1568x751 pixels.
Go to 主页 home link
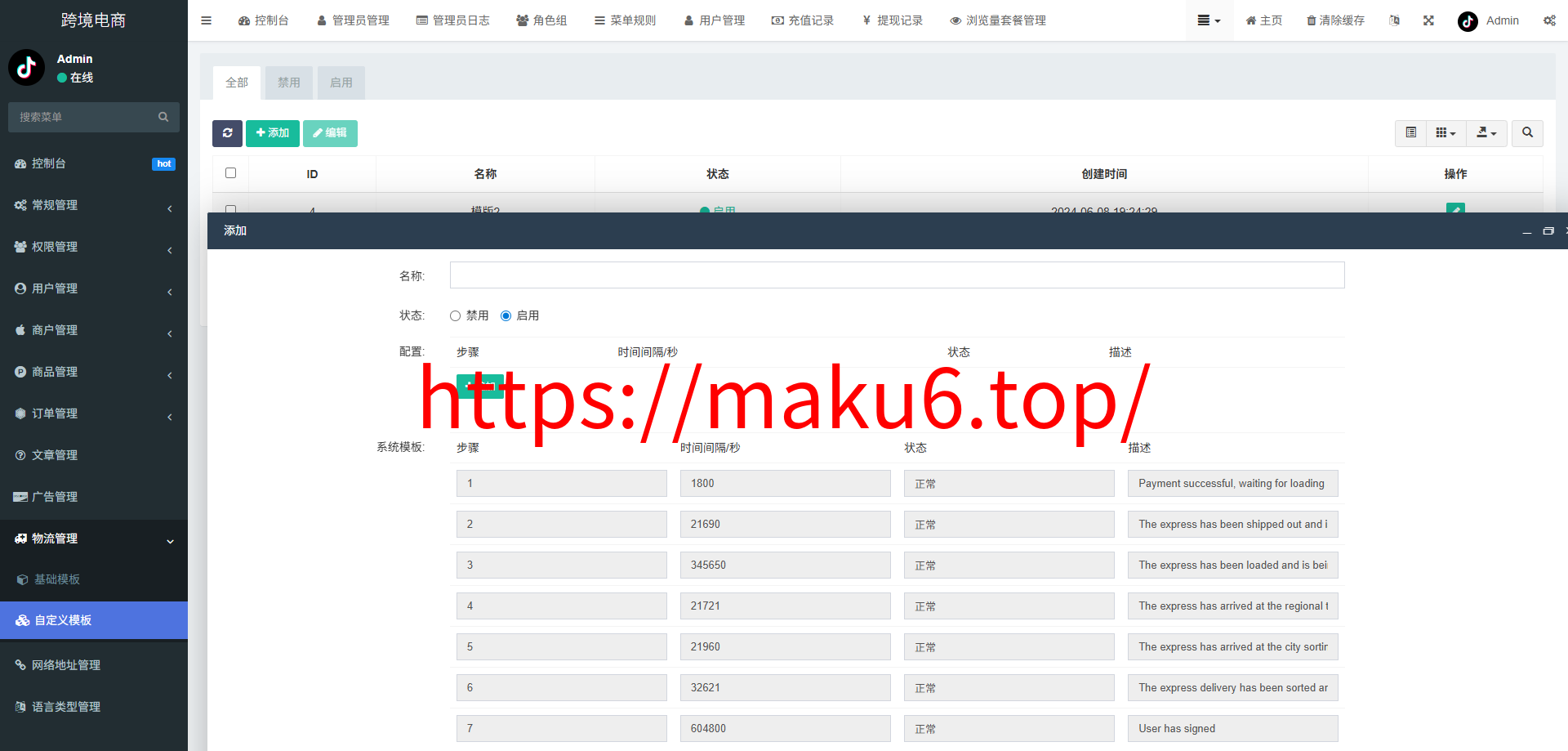(x=1263, y=20)
